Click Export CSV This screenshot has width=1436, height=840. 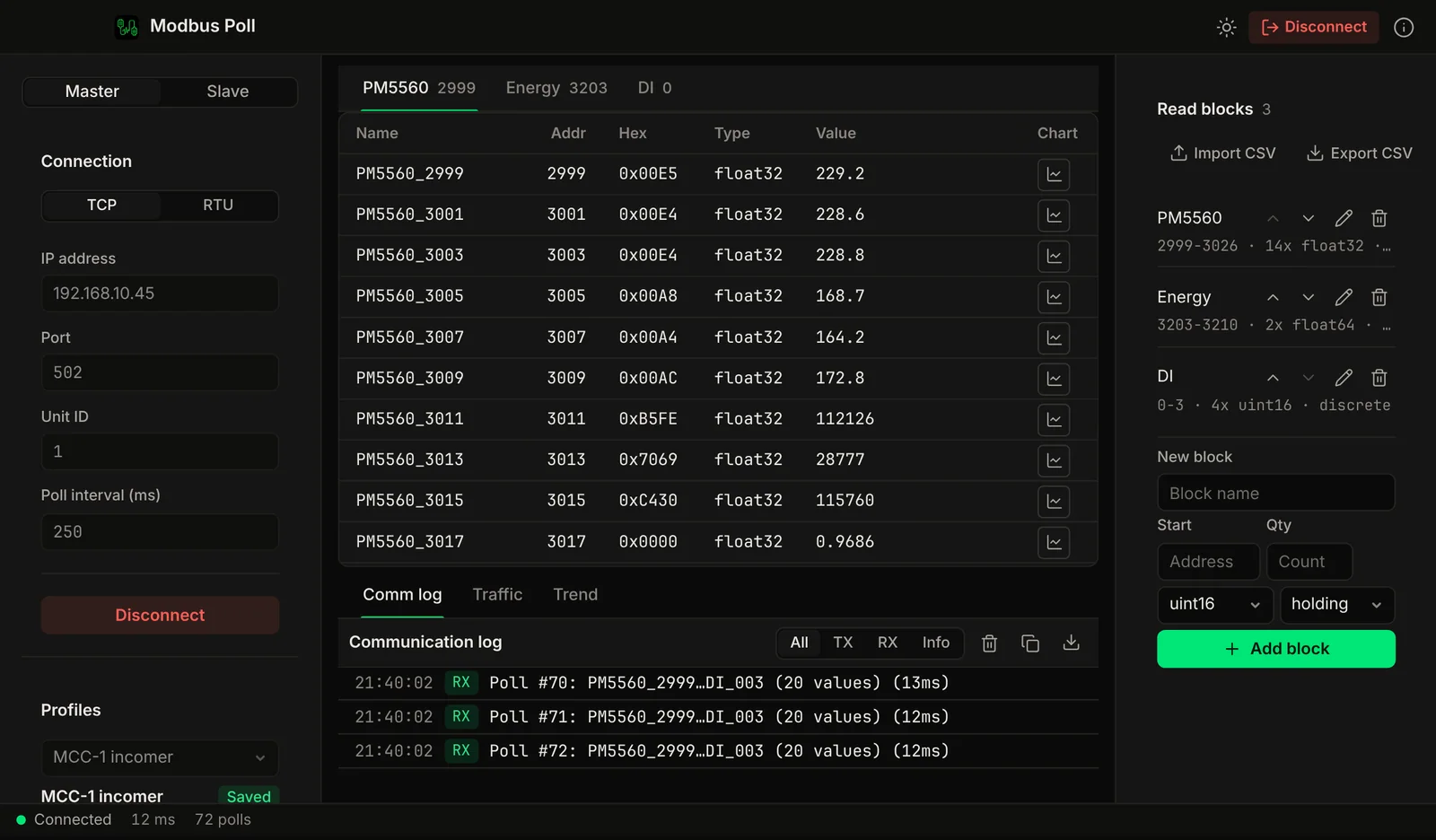coord(1359,153)
